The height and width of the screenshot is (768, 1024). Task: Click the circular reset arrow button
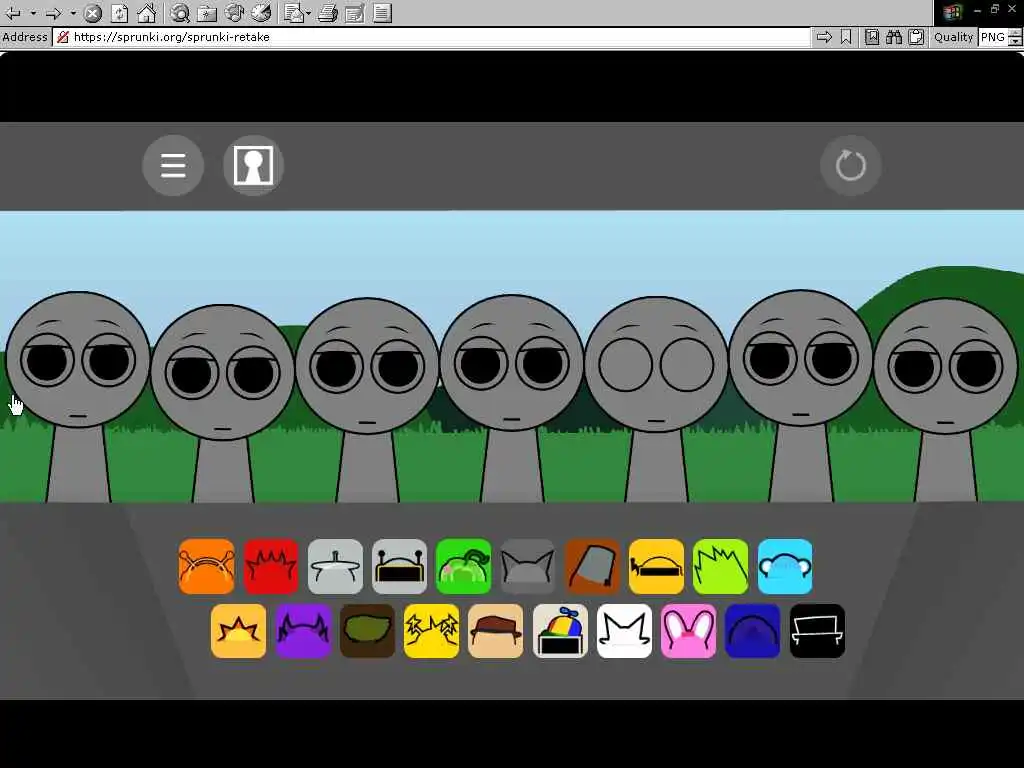(x=850, y=165)
